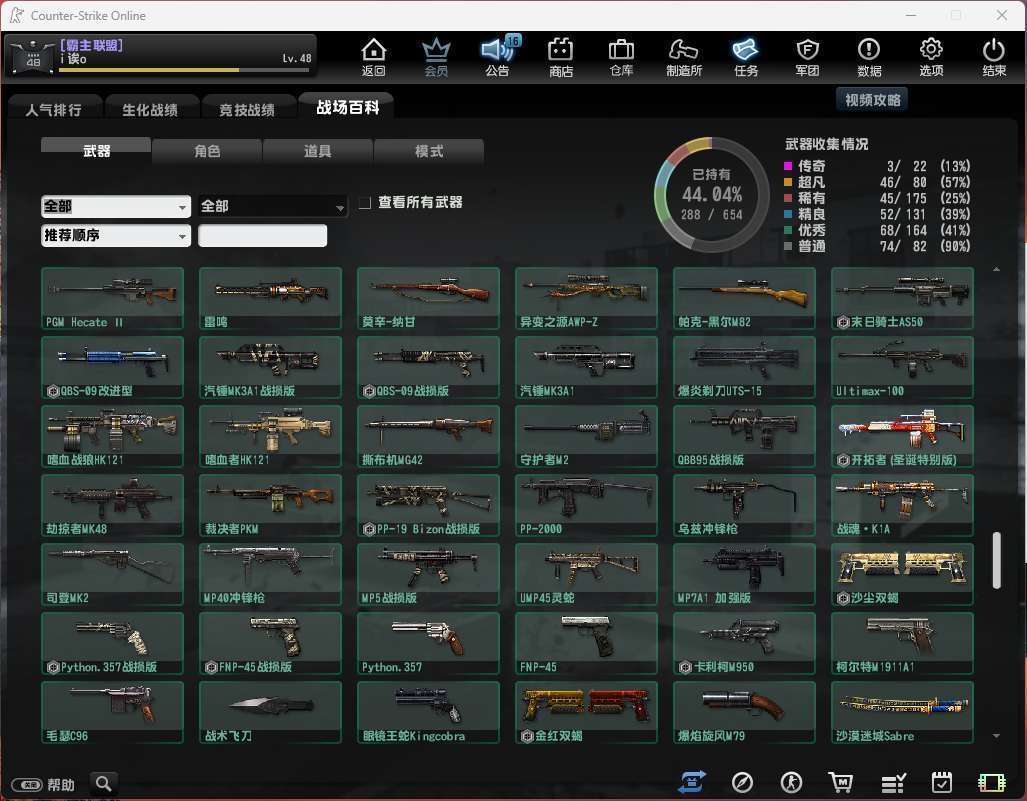Open the 卡利柯M950 card
The width and height of the screenshot is (1027, 801).
tap(744, 644)
